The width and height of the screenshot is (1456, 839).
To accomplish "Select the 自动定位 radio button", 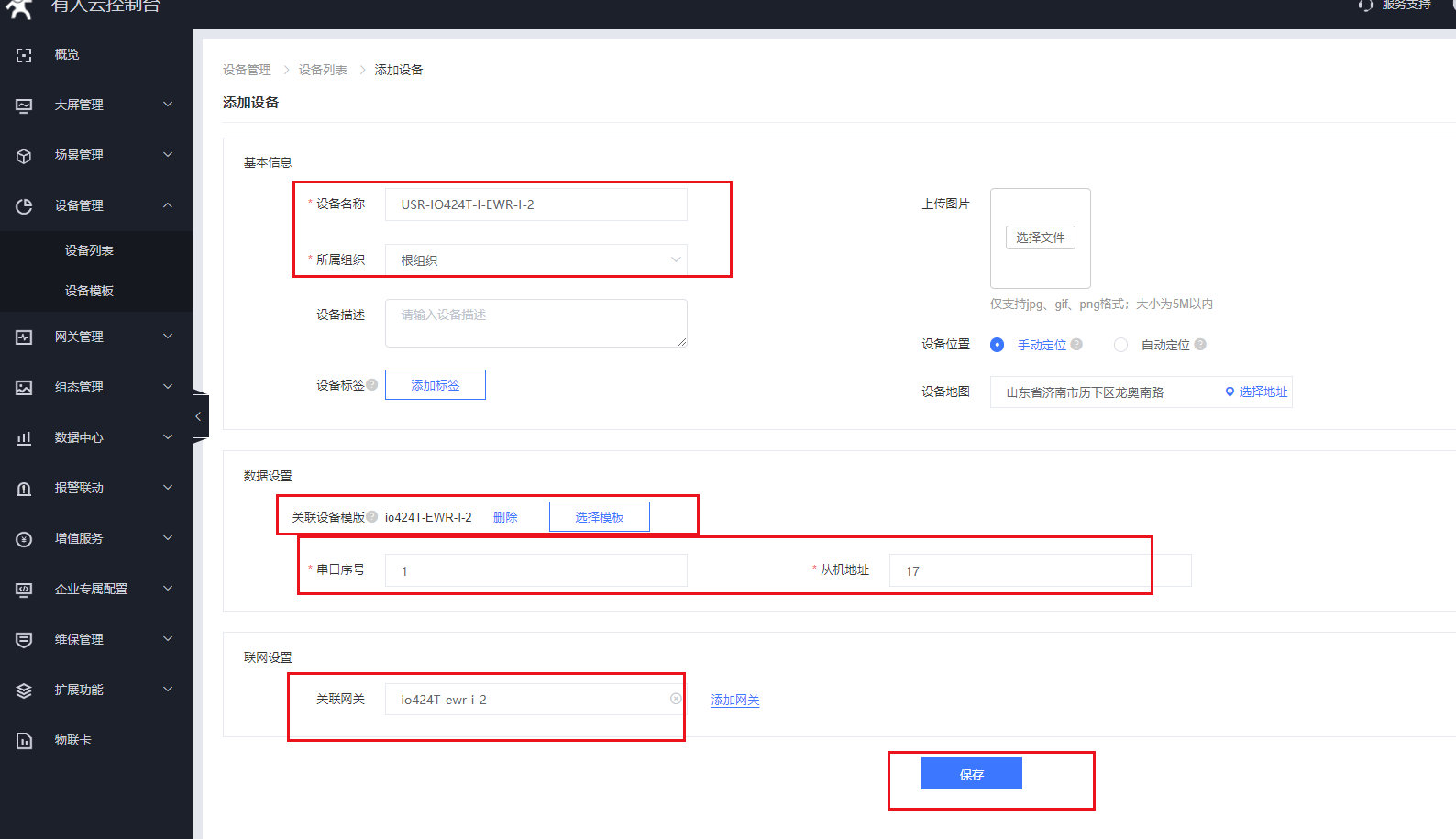I will click(1120, 345).
